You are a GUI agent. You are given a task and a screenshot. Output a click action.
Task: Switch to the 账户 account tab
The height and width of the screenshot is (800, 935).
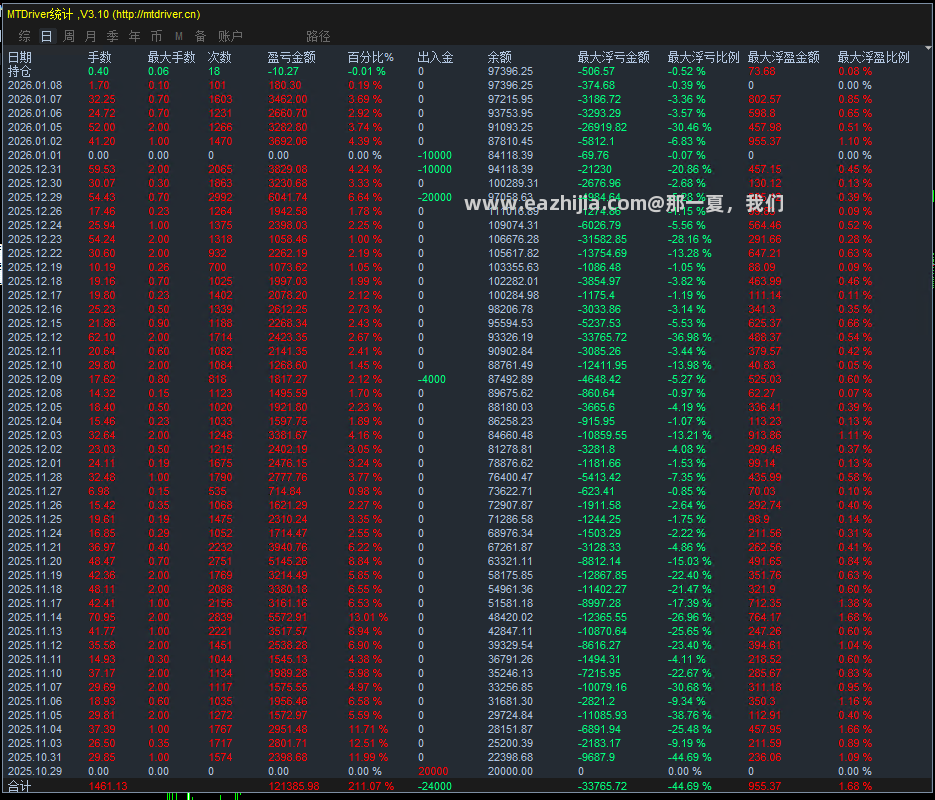click(230, 36)
